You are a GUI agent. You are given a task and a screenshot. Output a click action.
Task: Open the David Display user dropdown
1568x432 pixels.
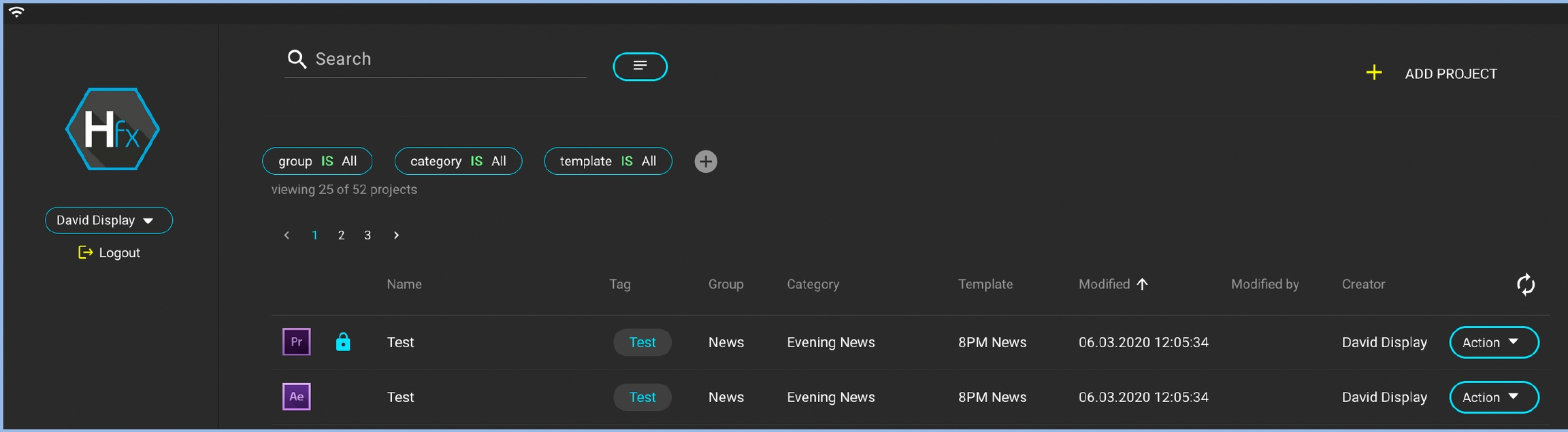pyautogui.click(x=108, y=220)
